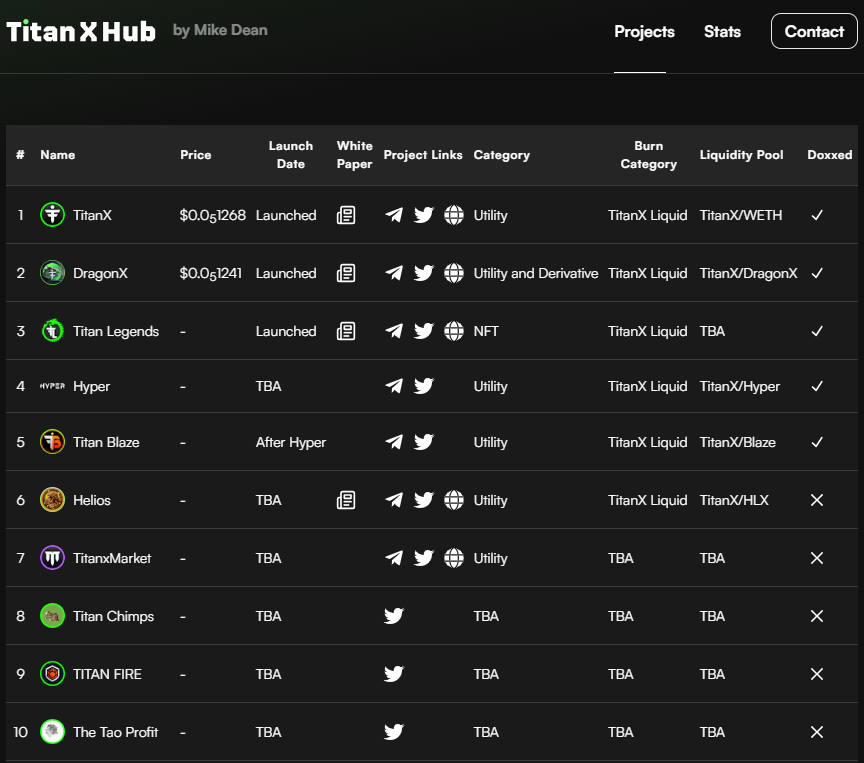Viewport: 864px width, 763px height.
Task: Click the Helios token logo
Action: click(x=52, y=500)
